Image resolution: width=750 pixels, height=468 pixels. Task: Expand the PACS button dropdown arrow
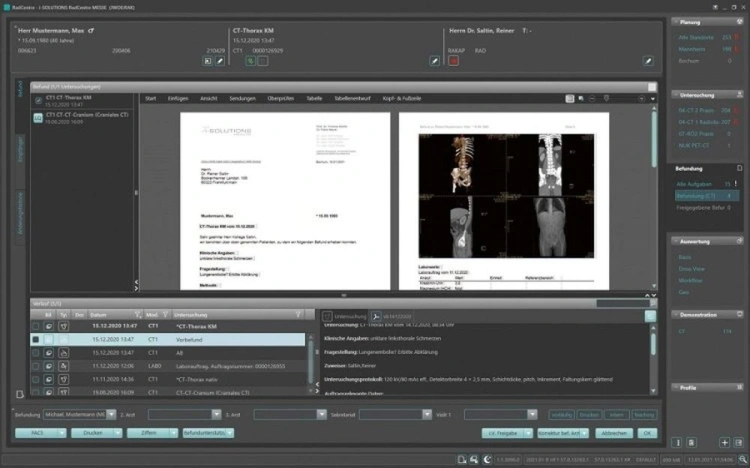coord(61,433)
